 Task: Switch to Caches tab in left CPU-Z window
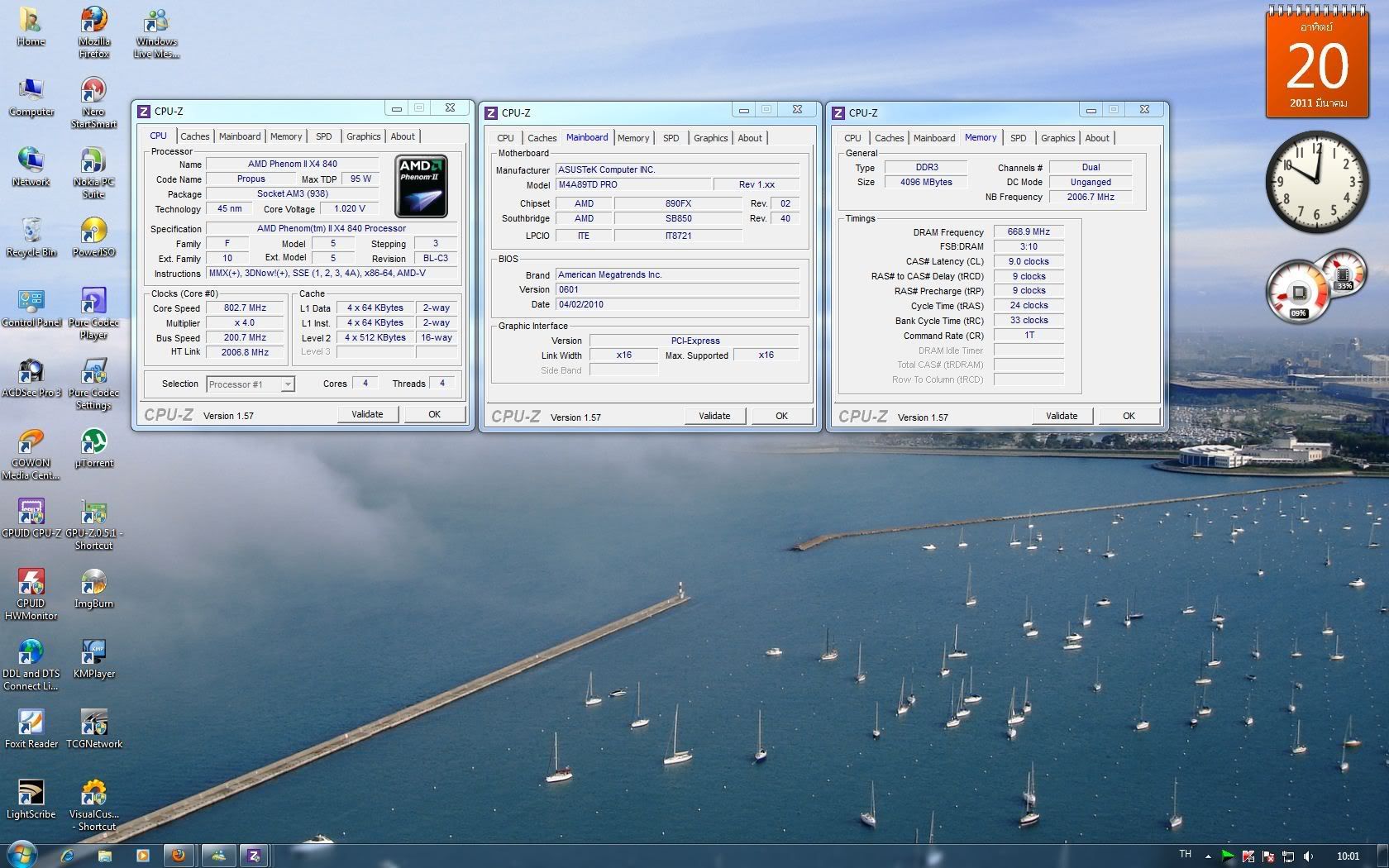point(195,136)
